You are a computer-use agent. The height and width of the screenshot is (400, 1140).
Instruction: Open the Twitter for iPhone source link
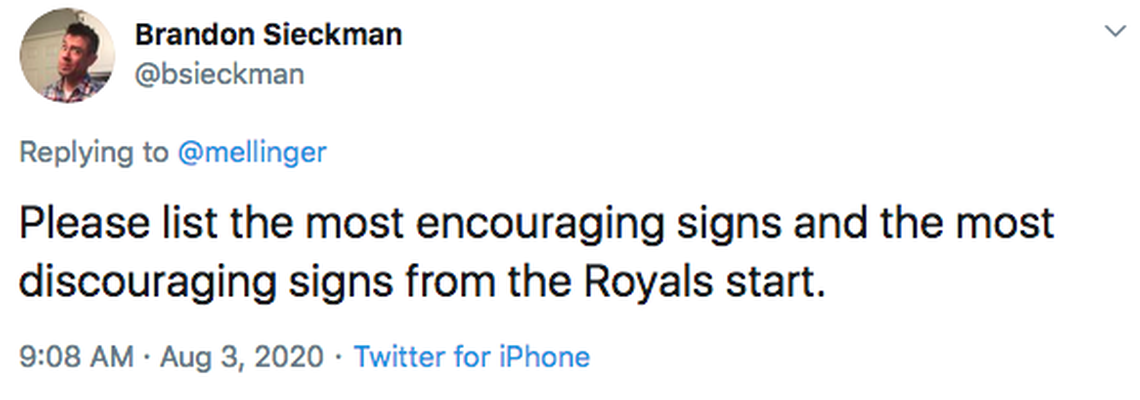(x=471, y=356)
